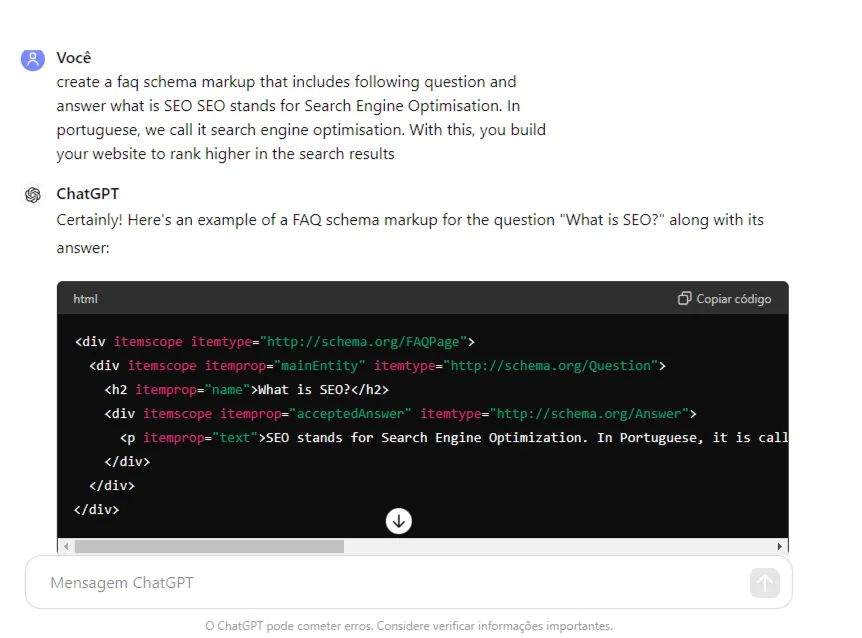This screenshot has height=638, width=862.
Task: Click the user prompt text 'create a faq schema'
Action: (x=301, y=118)
